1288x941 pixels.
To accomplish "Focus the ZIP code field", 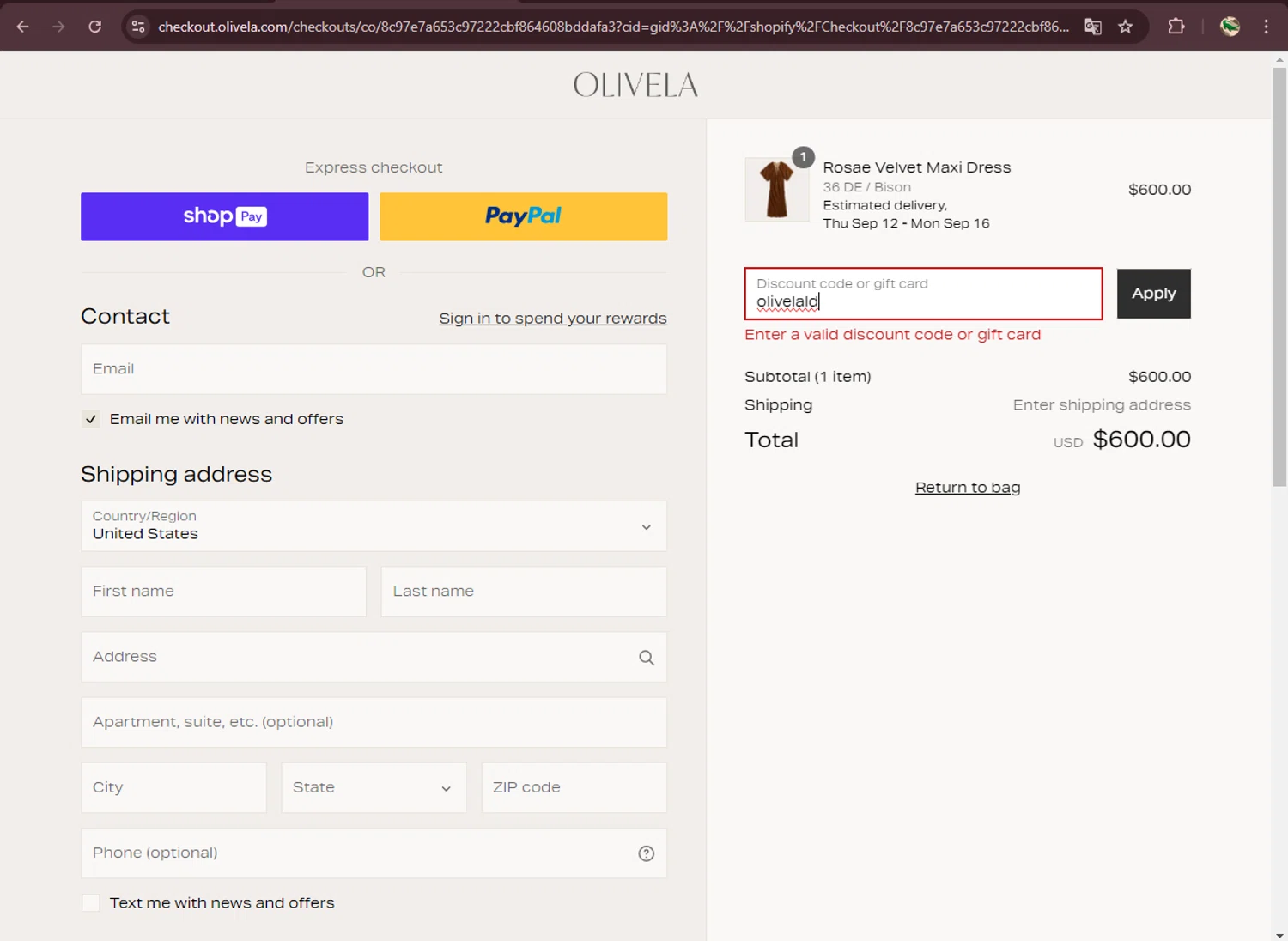I will [x=574, y=788].
